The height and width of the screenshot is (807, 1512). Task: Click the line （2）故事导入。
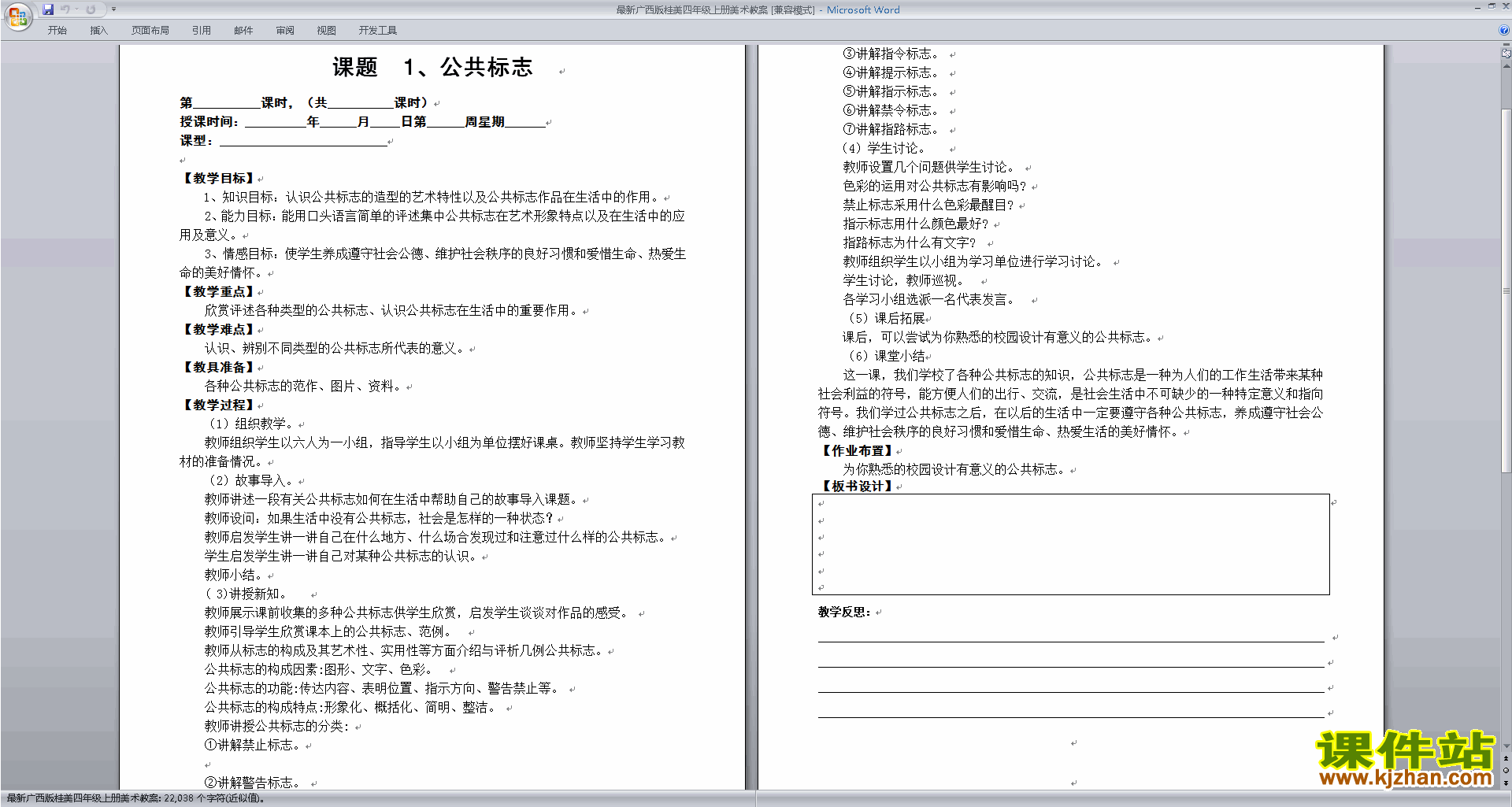pyautogui.click(x=250, y=481)
